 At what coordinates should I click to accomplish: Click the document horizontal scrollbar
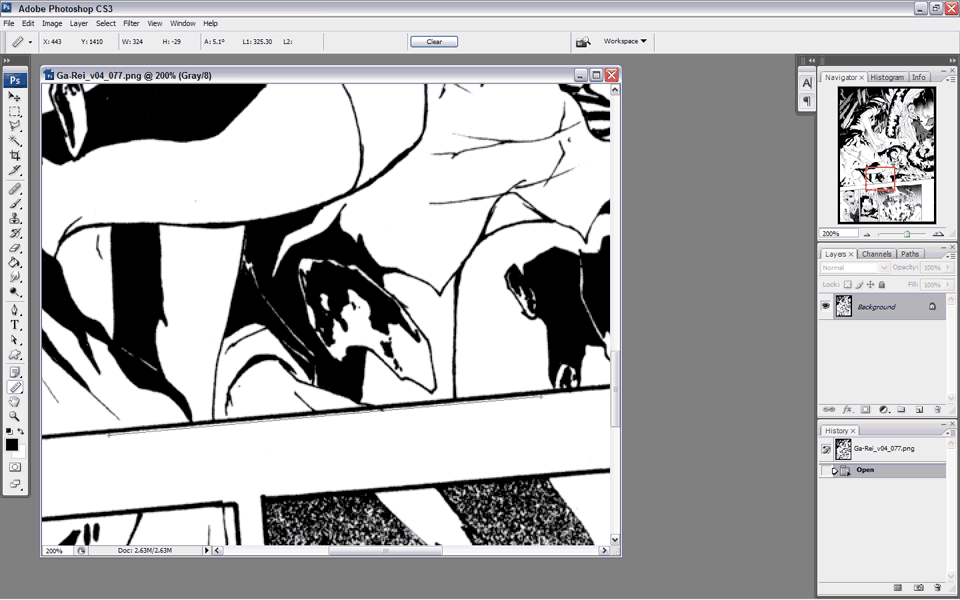point(410,550)
